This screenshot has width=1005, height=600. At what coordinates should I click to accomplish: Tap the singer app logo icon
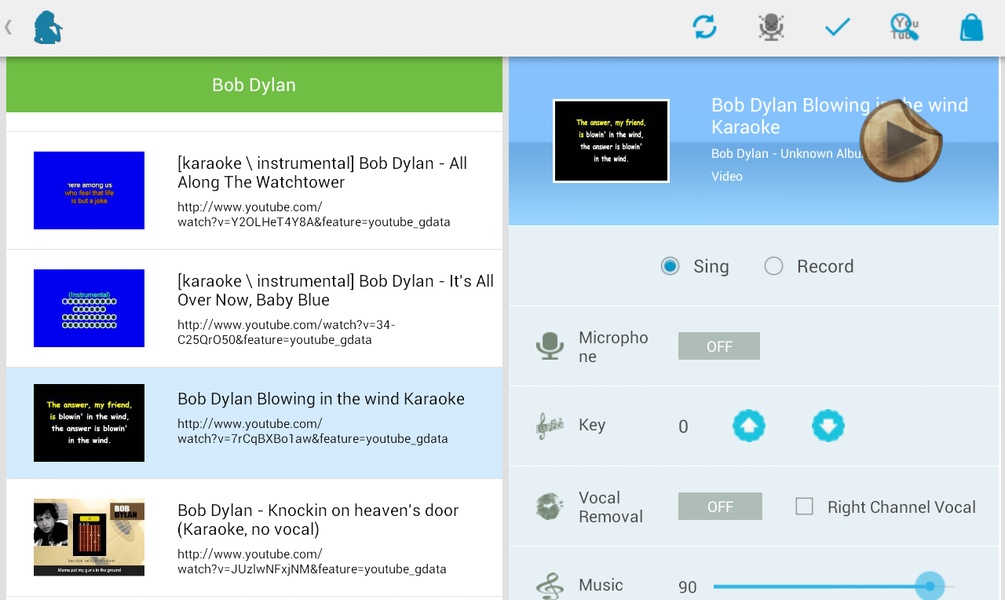[x=48, y=28]
